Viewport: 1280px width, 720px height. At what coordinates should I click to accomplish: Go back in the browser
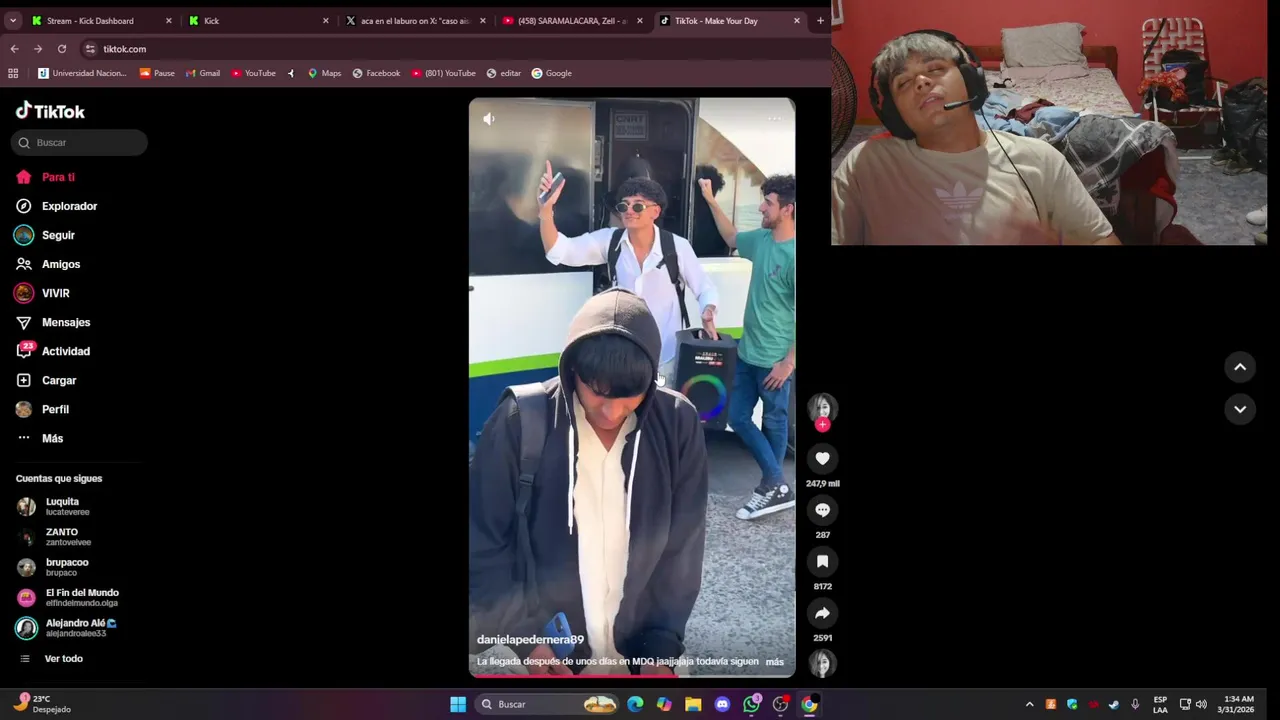14,49
